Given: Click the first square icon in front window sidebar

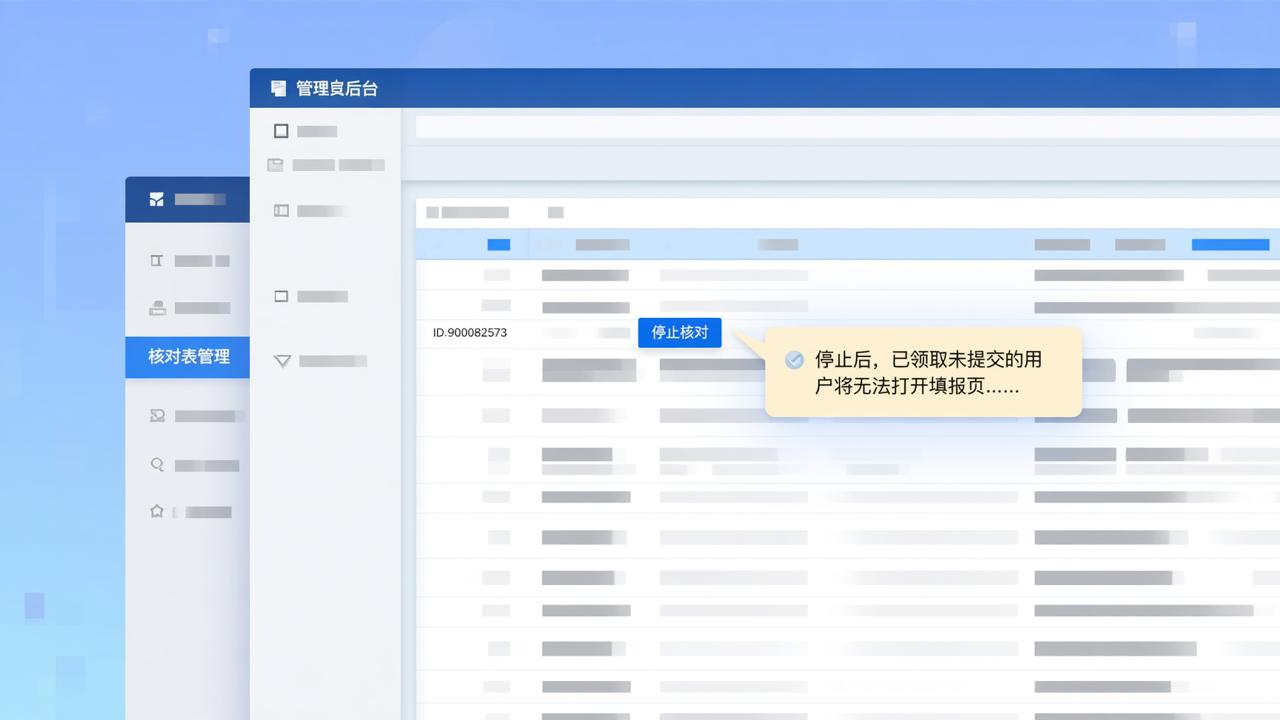Looking at the screenshot, I should coord(281,131).
